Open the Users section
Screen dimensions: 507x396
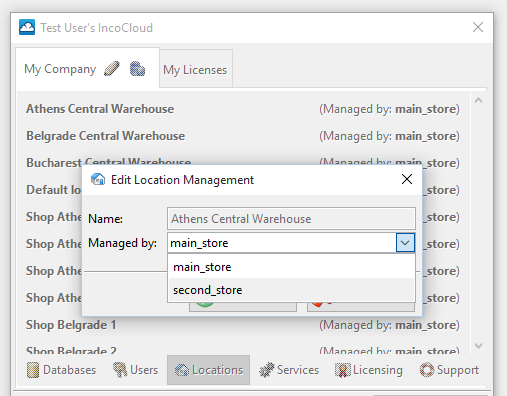pyautogui.click(x=135, y=370)
